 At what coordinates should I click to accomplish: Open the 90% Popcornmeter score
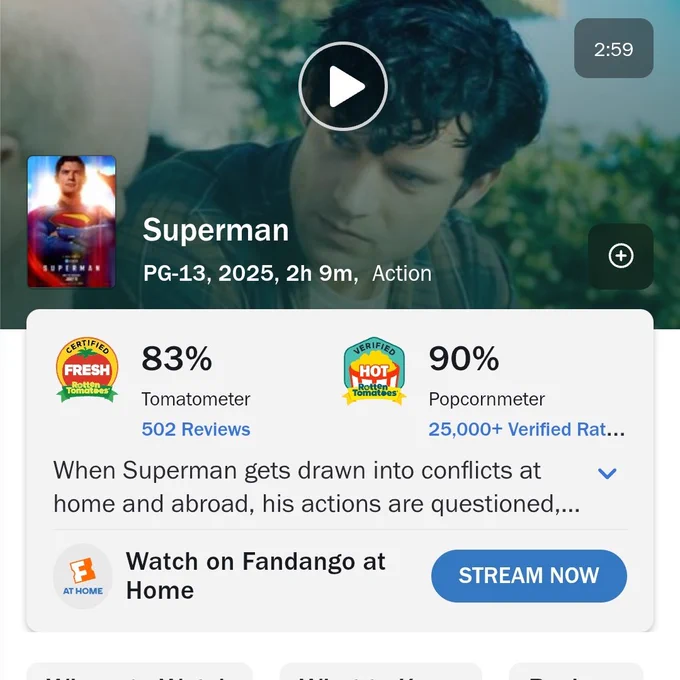(x=464, y=359)
